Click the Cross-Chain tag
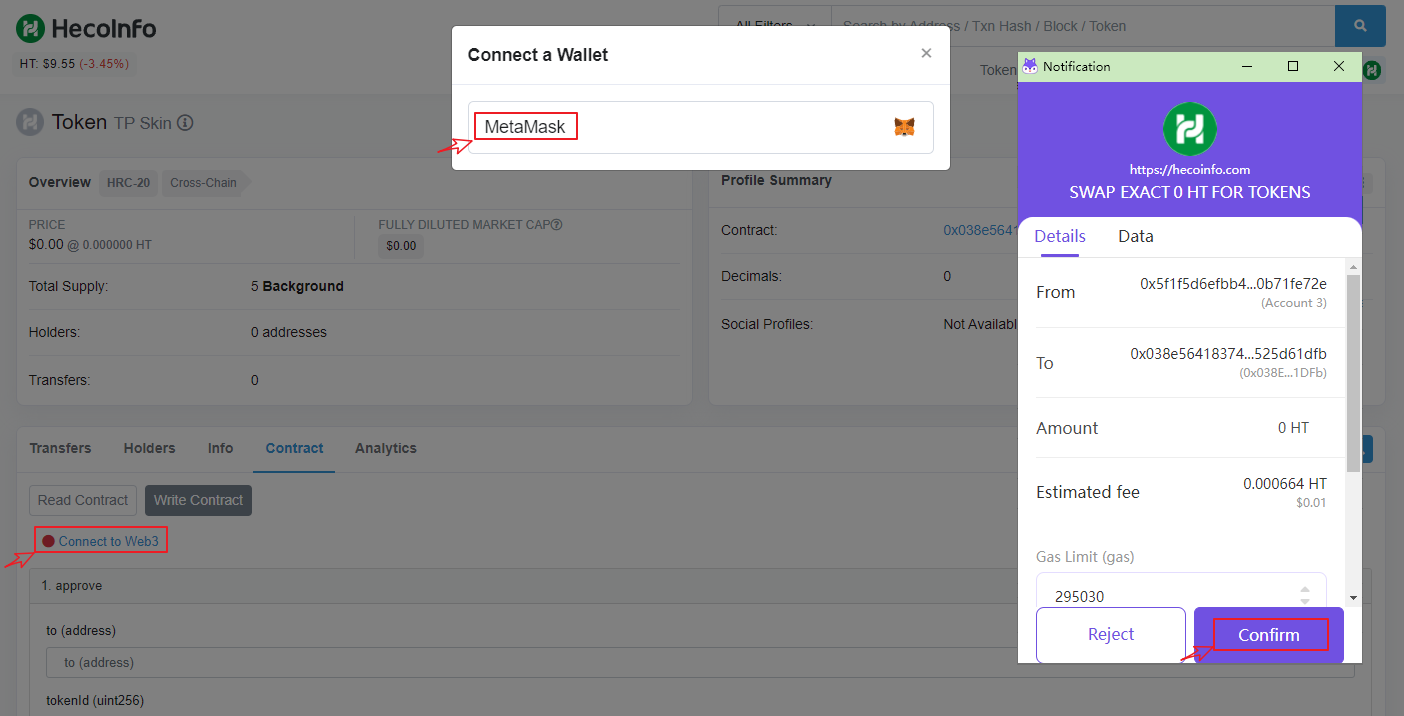Screen dimensions: 1404x716 coord(204,183)
